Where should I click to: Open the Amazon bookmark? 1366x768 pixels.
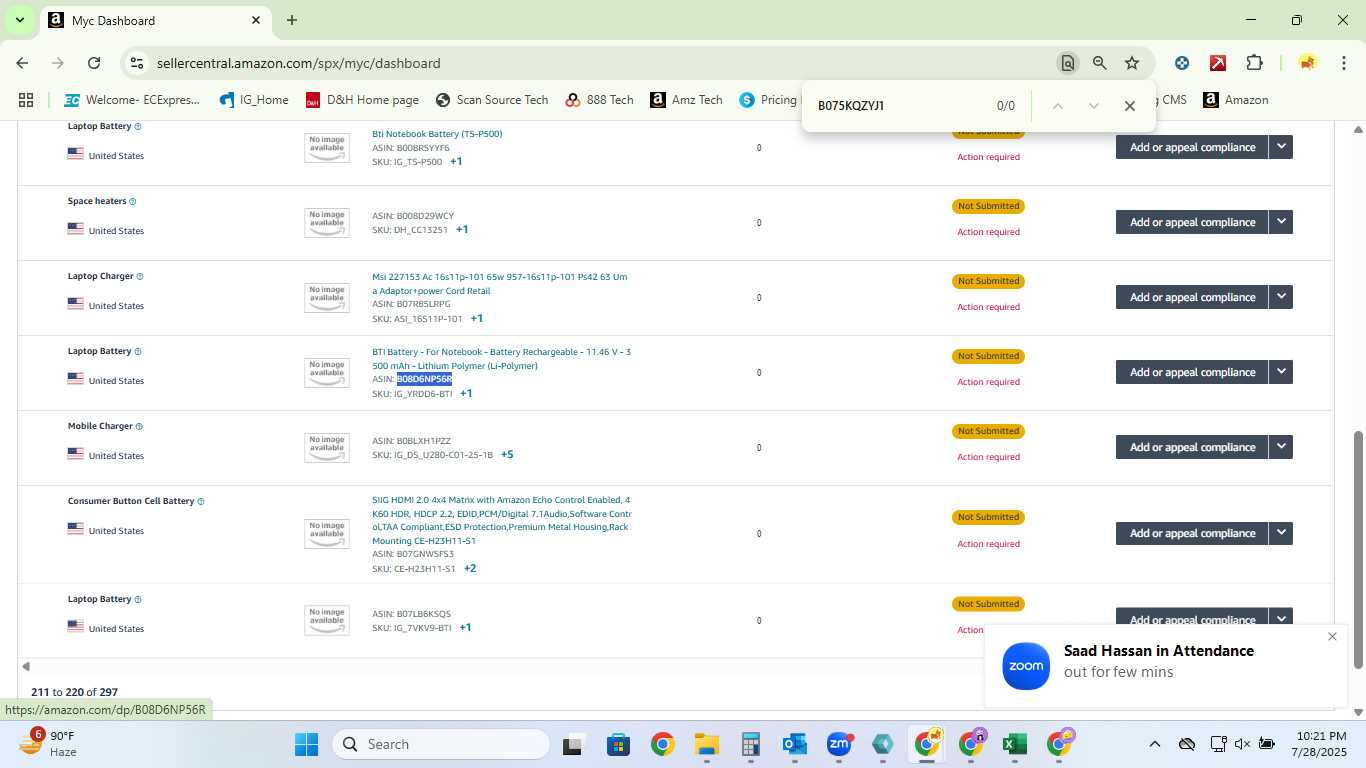[x=1236, y=100]
